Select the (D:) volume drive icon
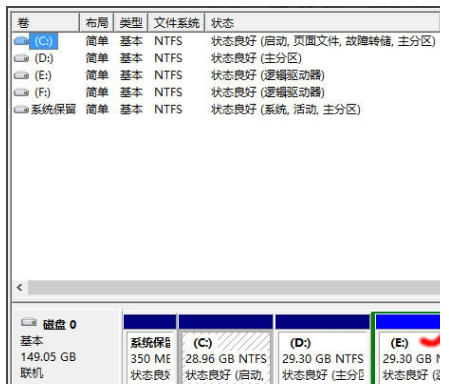Image resolution: width=449 pixels, height=389 pixels. click(x=21, y=58)
